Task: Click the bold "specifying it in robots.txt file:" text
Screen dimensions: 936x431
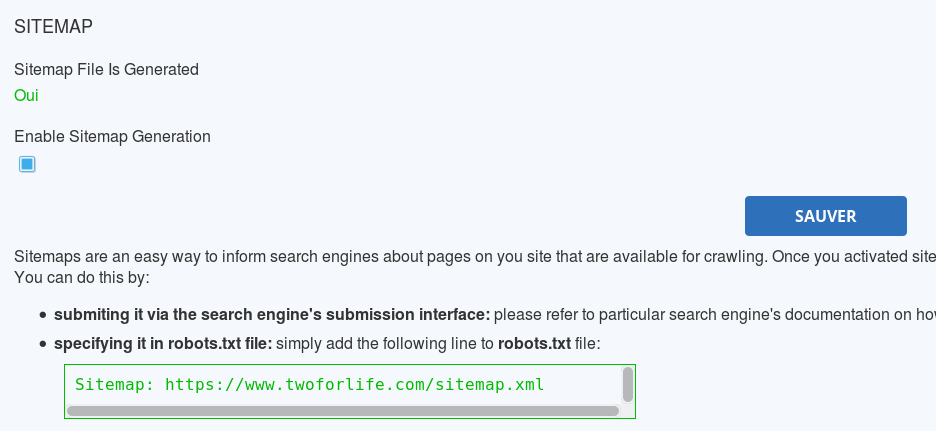Action: (x=162, y=344)
